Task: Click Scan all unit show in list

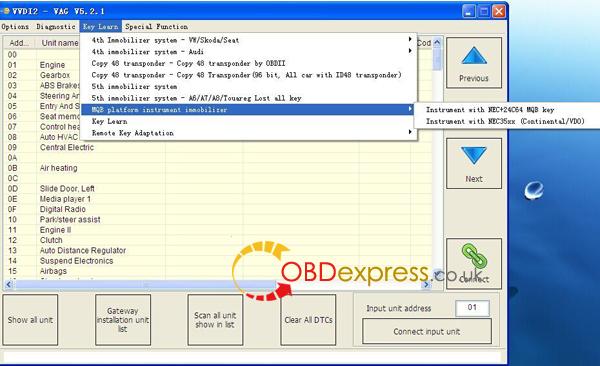Action: pyautogui.click(x=215, y=320)
